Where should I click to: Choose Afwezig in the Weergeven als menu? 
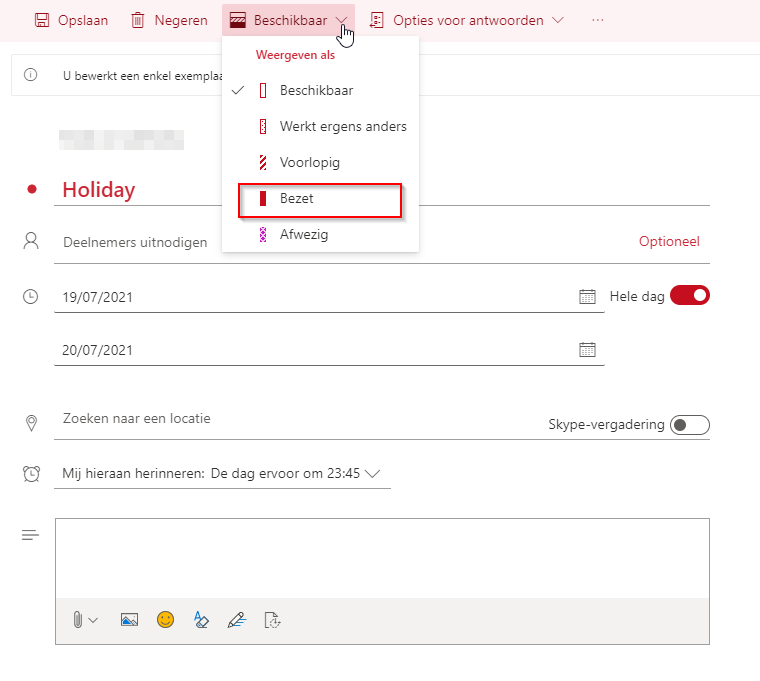tap(303, 235)
